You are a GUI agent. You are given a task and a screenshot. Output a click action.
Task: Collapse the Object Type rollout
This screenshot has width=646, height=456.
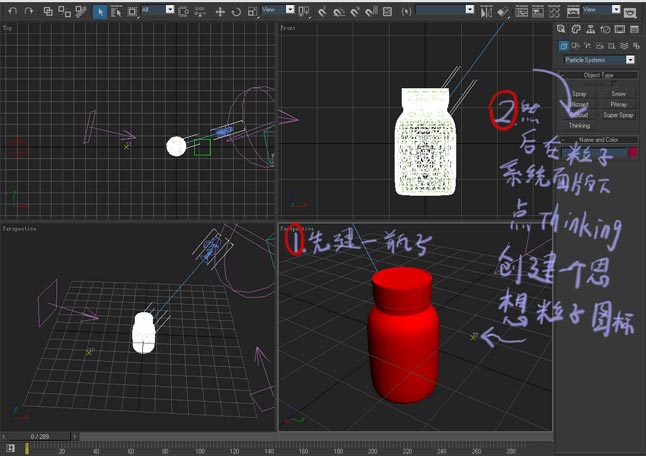pyautogui.click(x=597, y=75)
